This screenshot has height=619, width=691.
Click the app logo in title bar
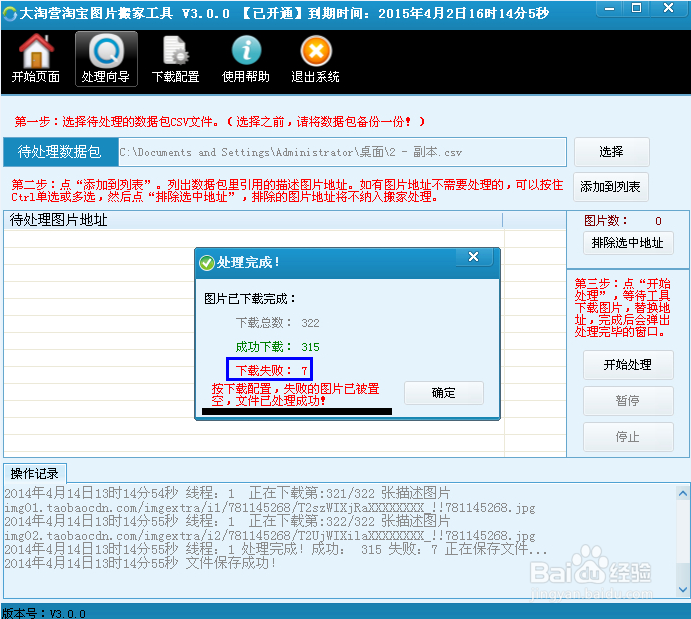[10, 14]
